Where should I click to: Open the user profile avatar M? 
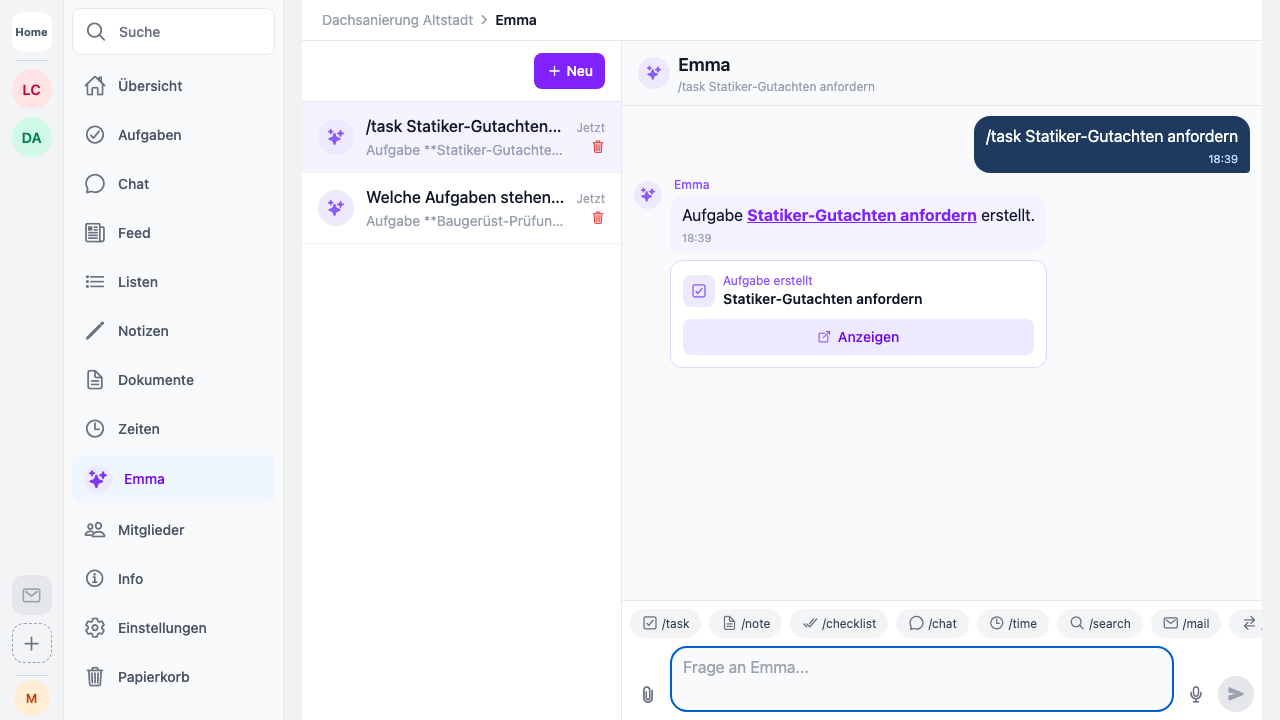pos(32,697)
